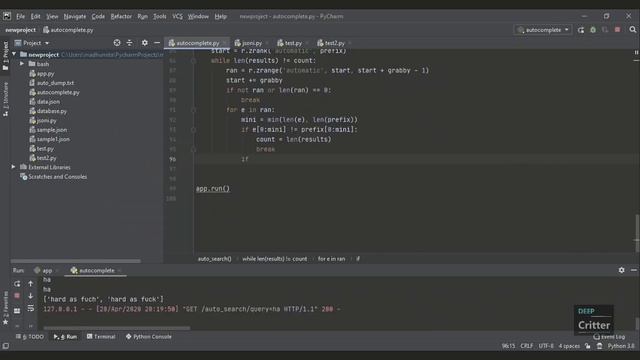Screen dimensions: 640x360
Task: Click the Python 3.8 interpreter in status bar
Action: point(621,346)
